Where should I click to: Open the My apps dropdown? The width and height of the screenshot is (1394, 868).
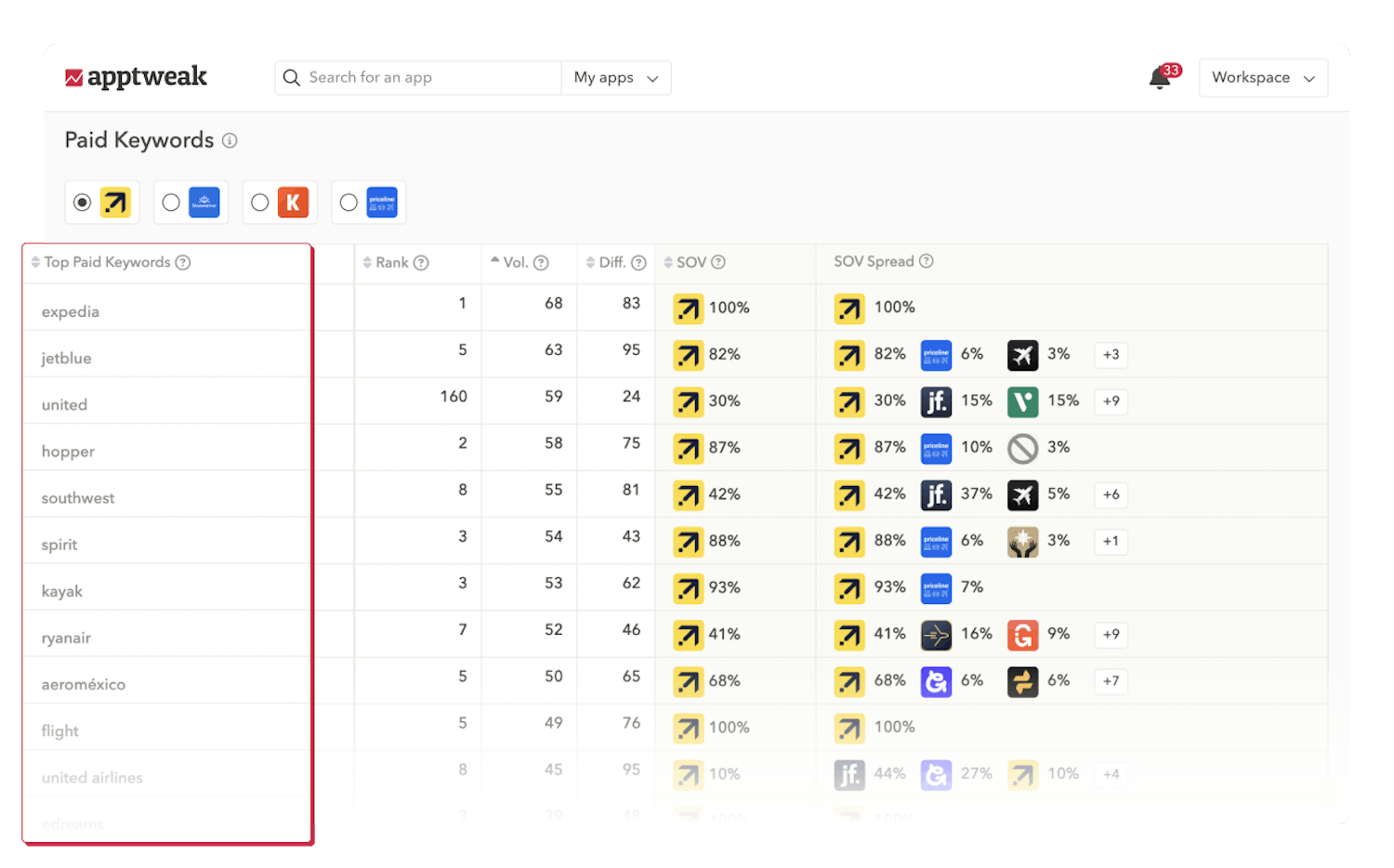click(x=615, y=78)
